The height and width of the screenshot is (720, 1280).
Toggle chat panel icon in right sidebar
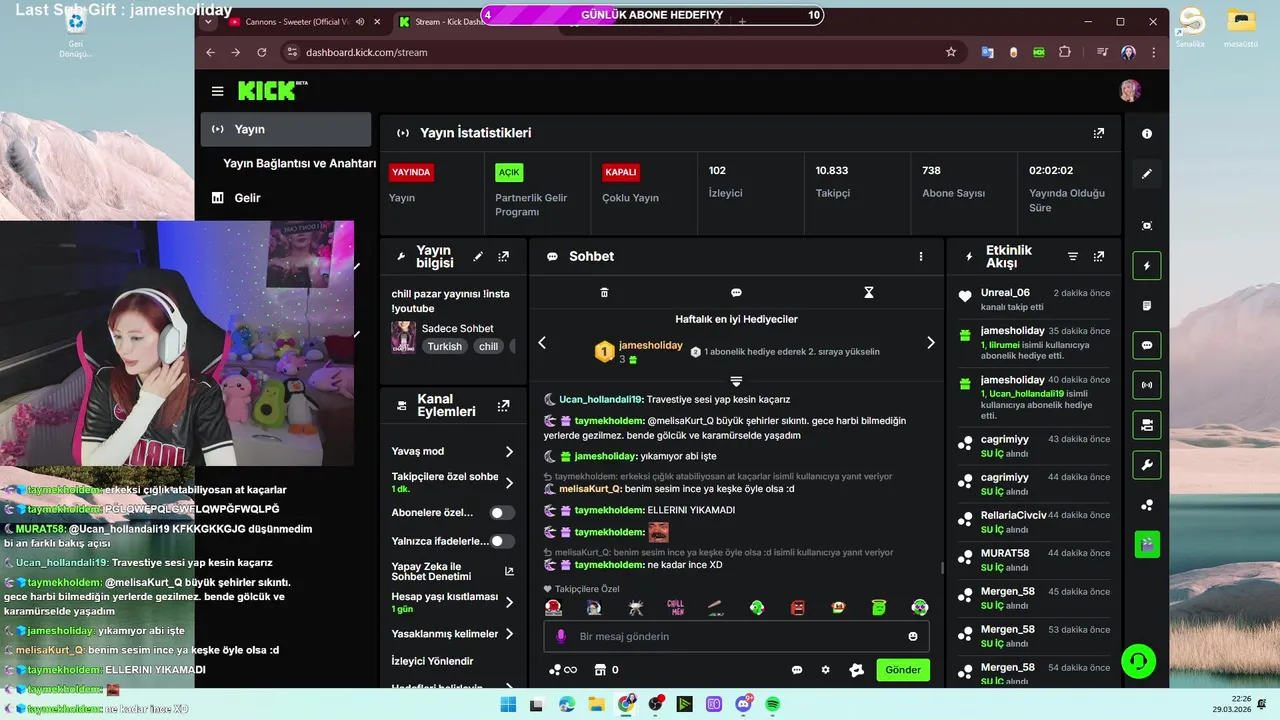(x=1147, y=345)
